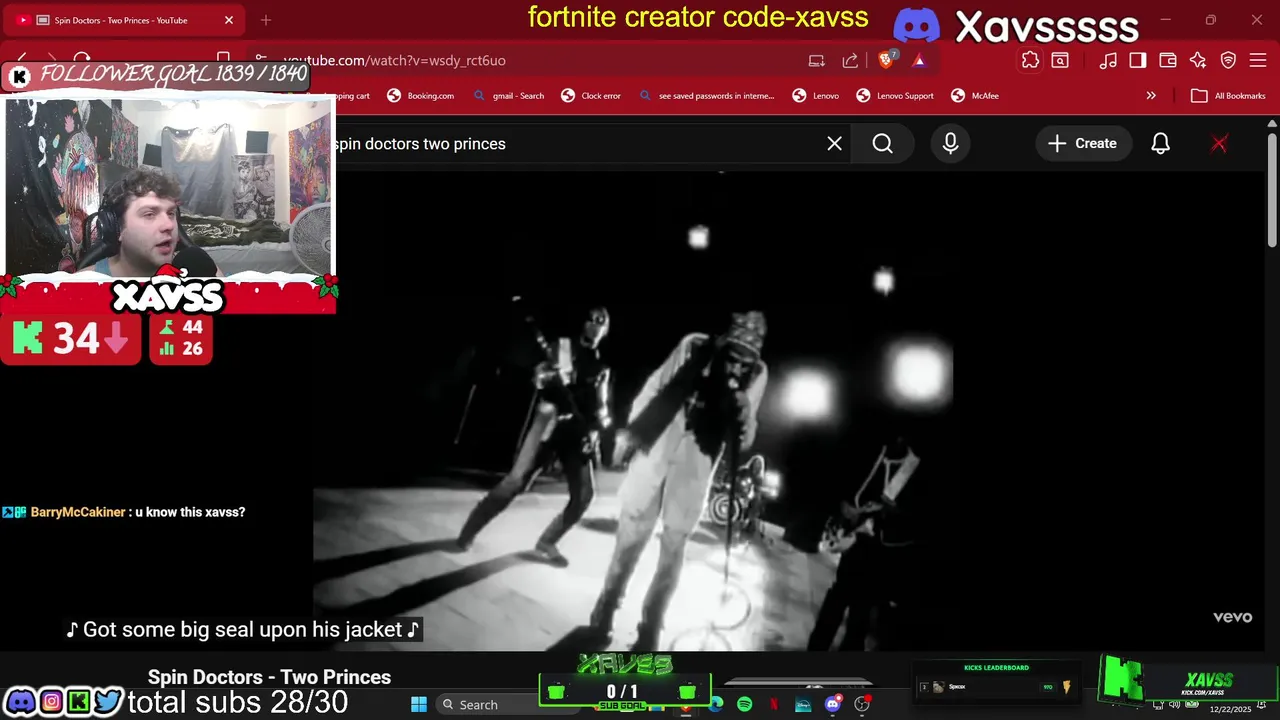
Task: Click the install app icon in address bar
Action: pyautogui.click(x=817, y=61)
